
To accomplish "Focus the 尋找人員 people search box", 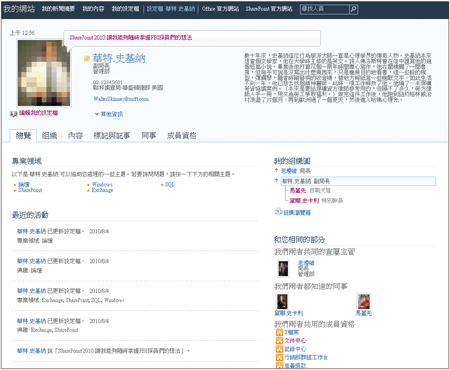I will pyautogui.click(x=324, y=9).
